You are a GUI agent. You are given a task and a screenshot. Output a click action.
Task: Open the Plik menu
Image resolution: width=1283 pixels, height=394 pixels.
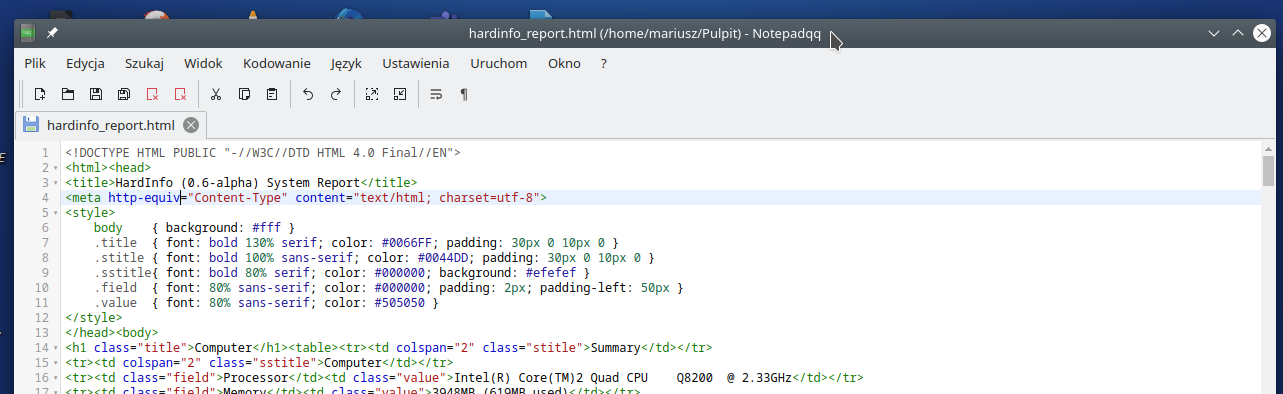(35, 63)
